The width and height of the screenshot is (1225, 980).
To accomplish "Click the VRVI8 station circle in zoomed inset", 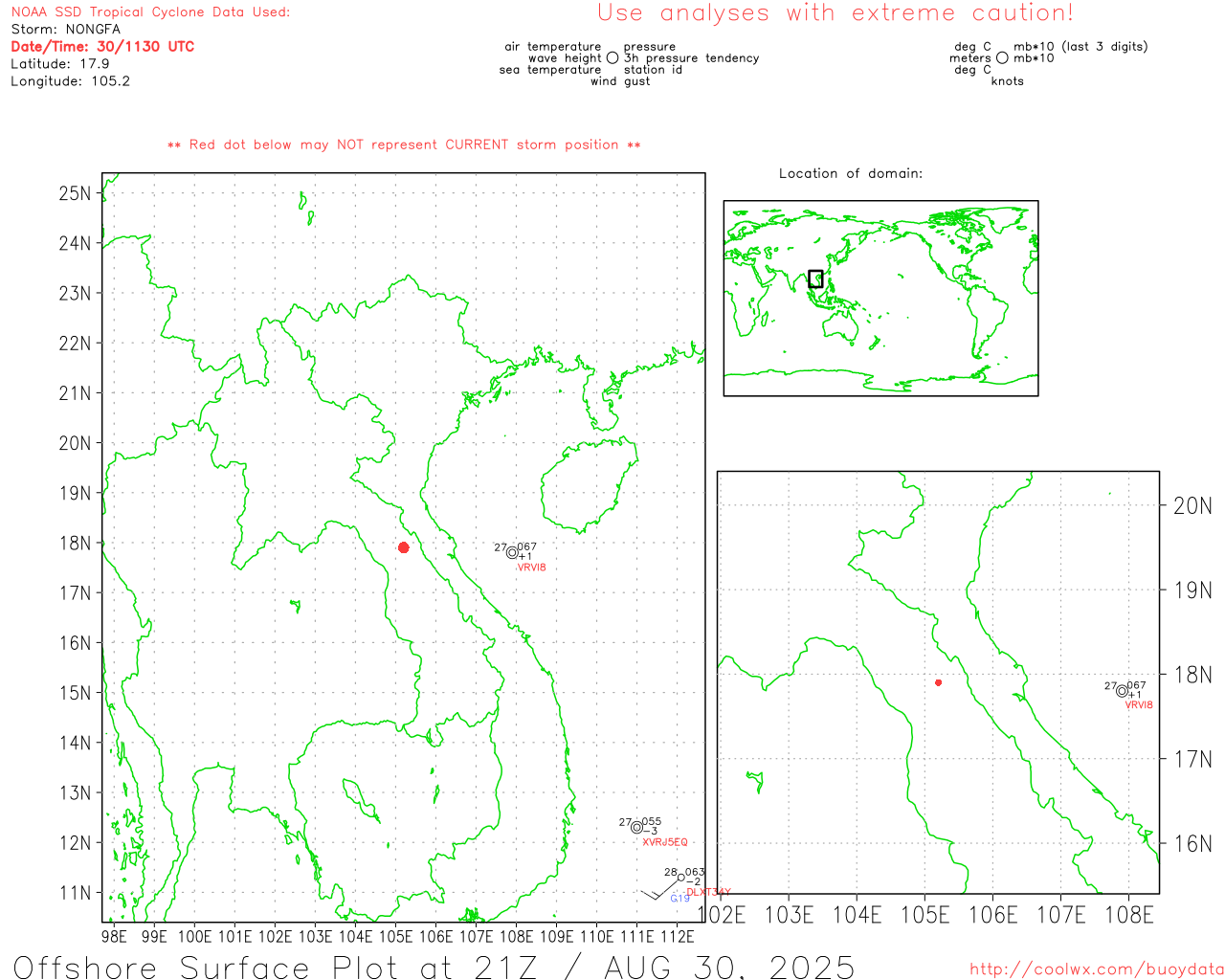I will pyautogui.click(x=1122, y=691).
